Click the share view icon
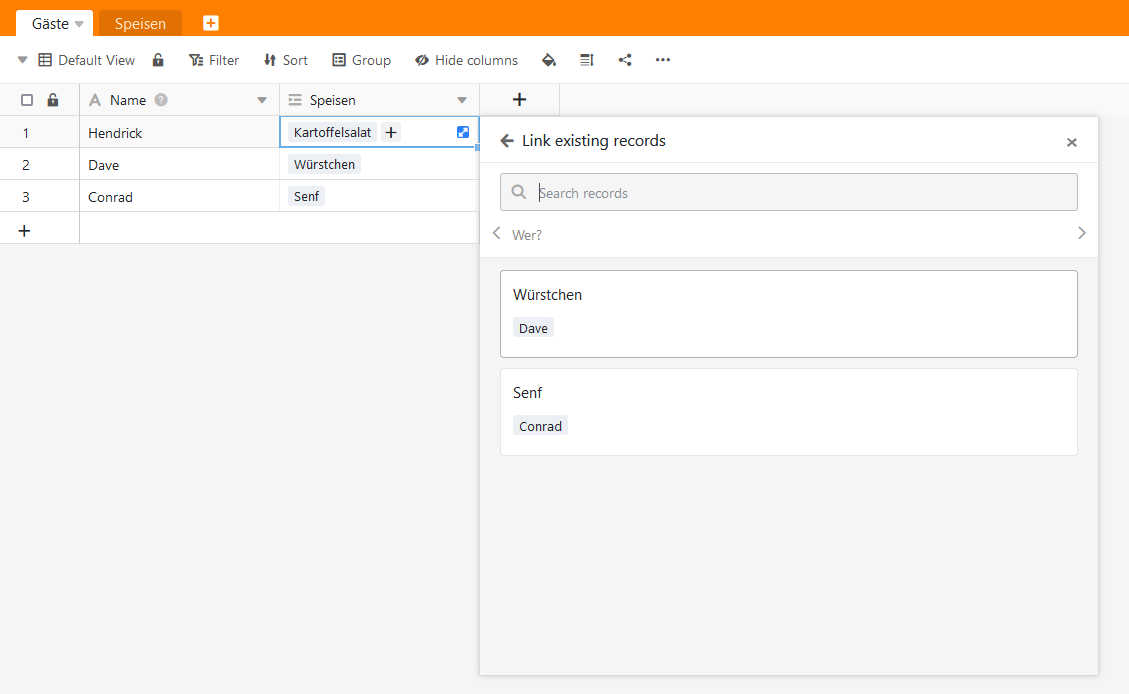 click(x=625, y=60)
